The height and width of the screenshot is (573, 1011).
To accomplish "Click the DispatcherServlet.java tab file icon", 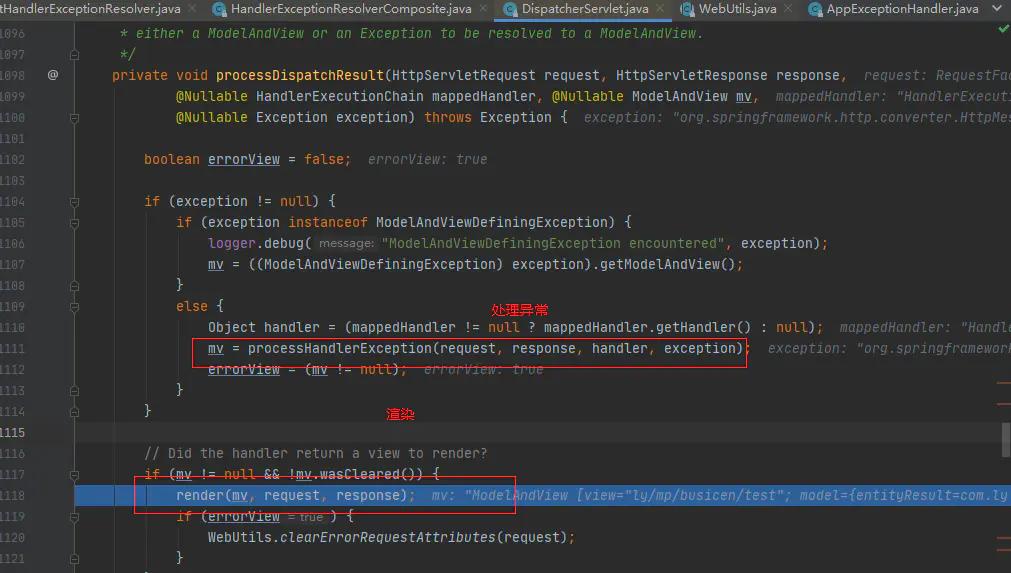I will [509, 9].
